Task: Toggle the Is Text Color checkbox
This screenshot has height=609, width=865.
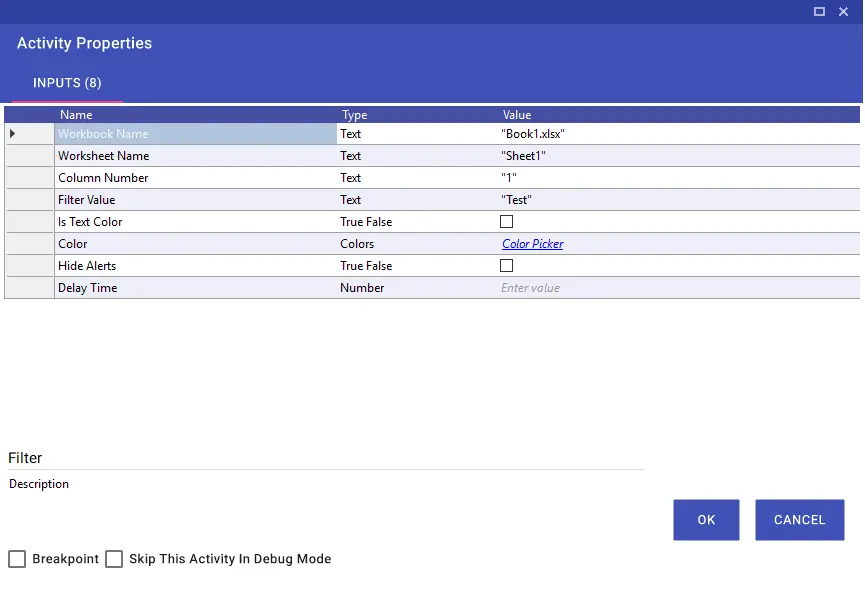Action: click(506, 222)
